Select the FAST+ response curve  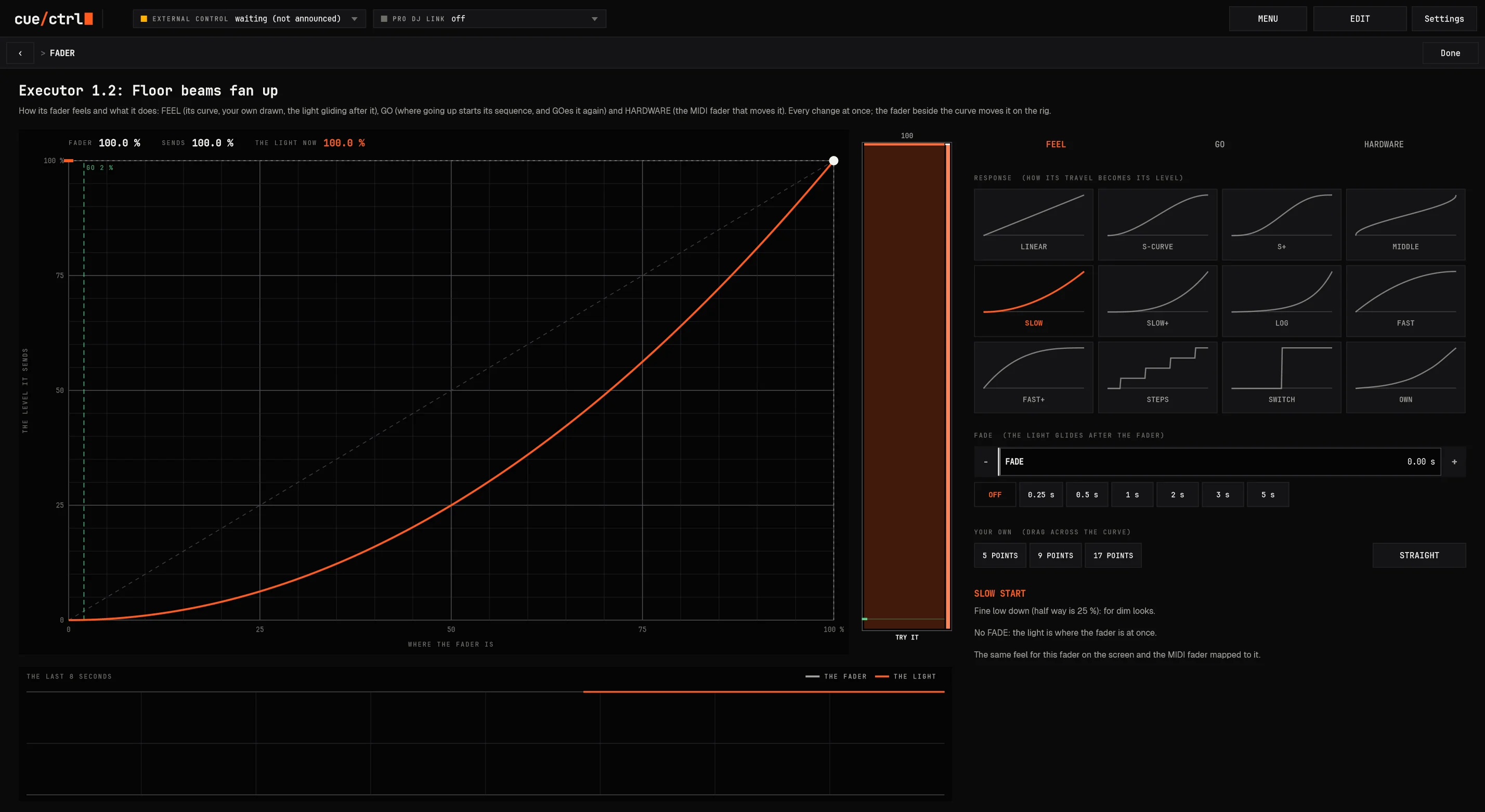click(x=1033, y=377)
